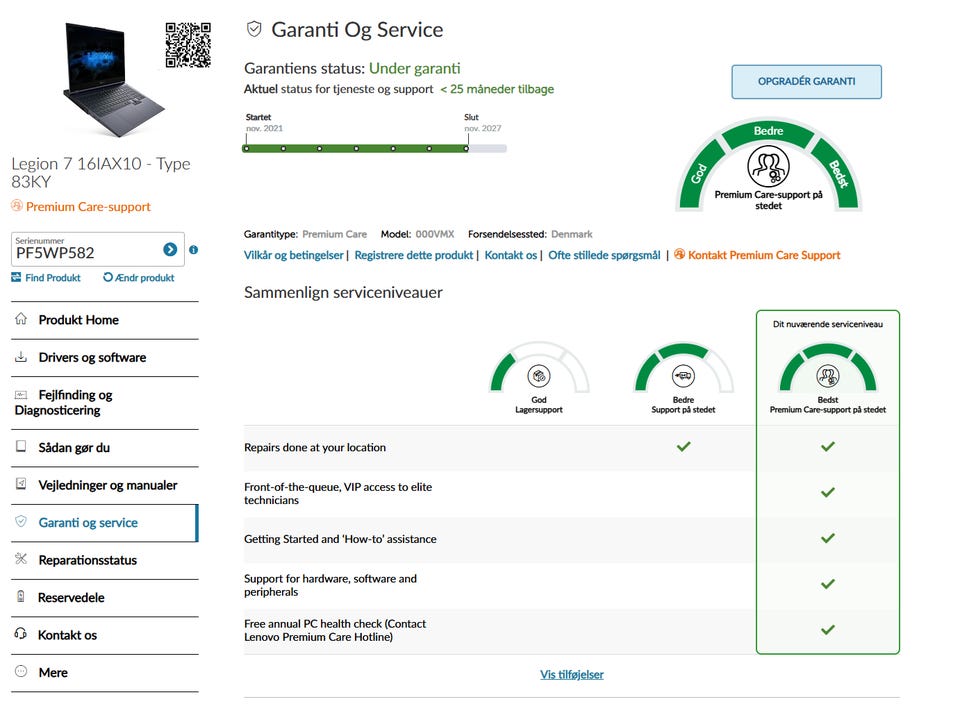The width and height of the screenshot is (960, 704).
Task: Click the Premium Care icon in large gauge
Action: (x=768, y=166)
